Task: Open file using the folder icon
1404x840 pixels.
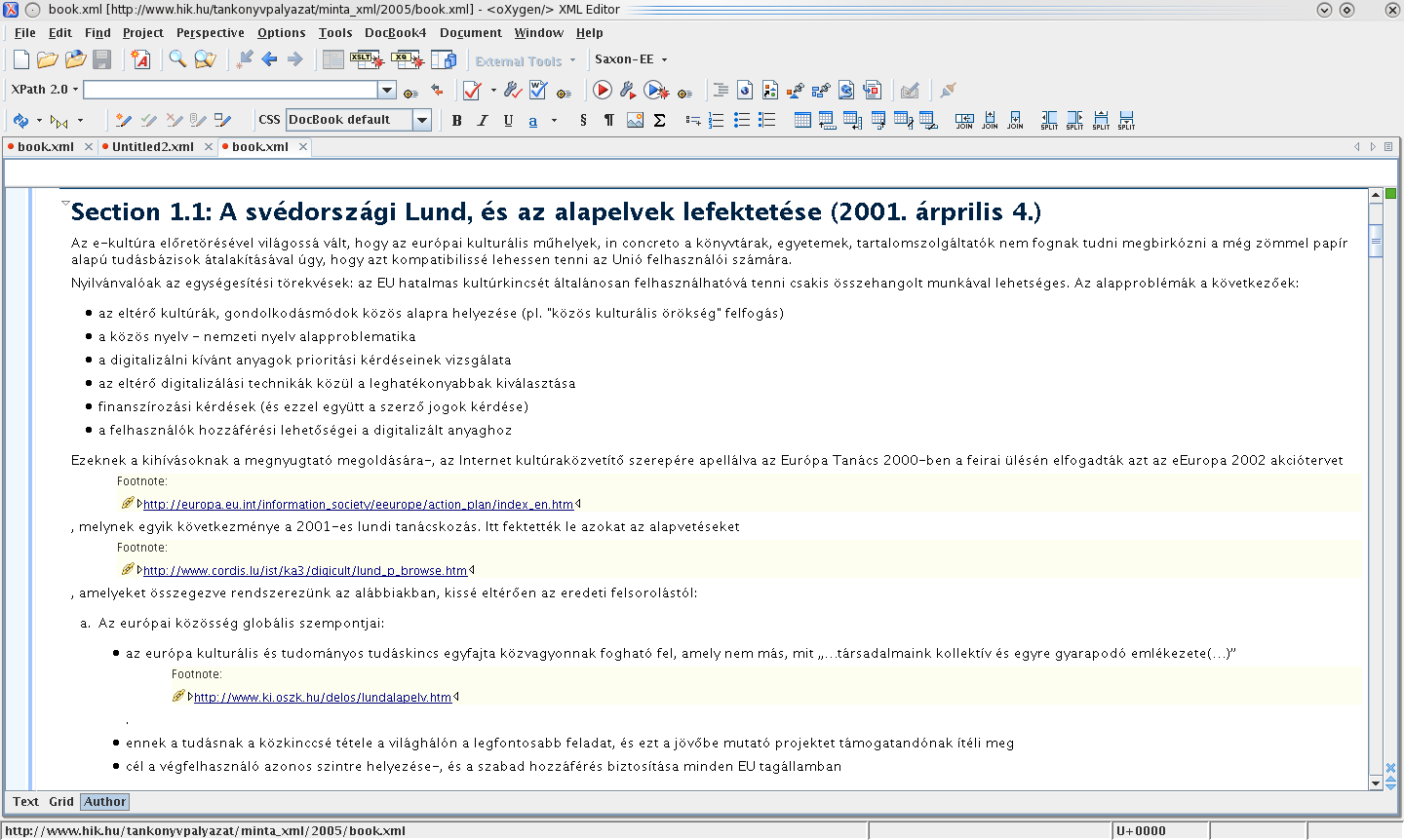Action: coord(47,60)
